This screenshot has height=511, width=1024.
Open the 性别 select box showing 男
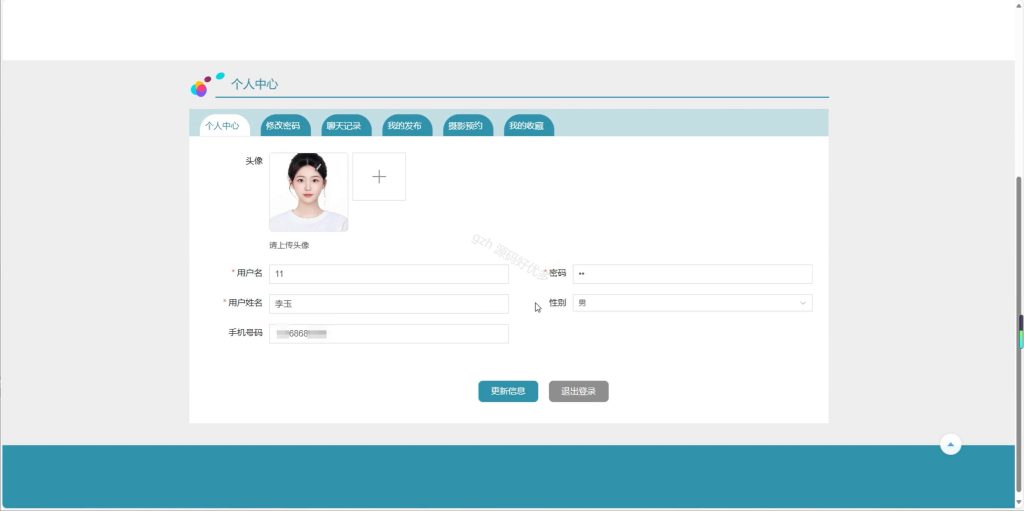coord(692,303)
